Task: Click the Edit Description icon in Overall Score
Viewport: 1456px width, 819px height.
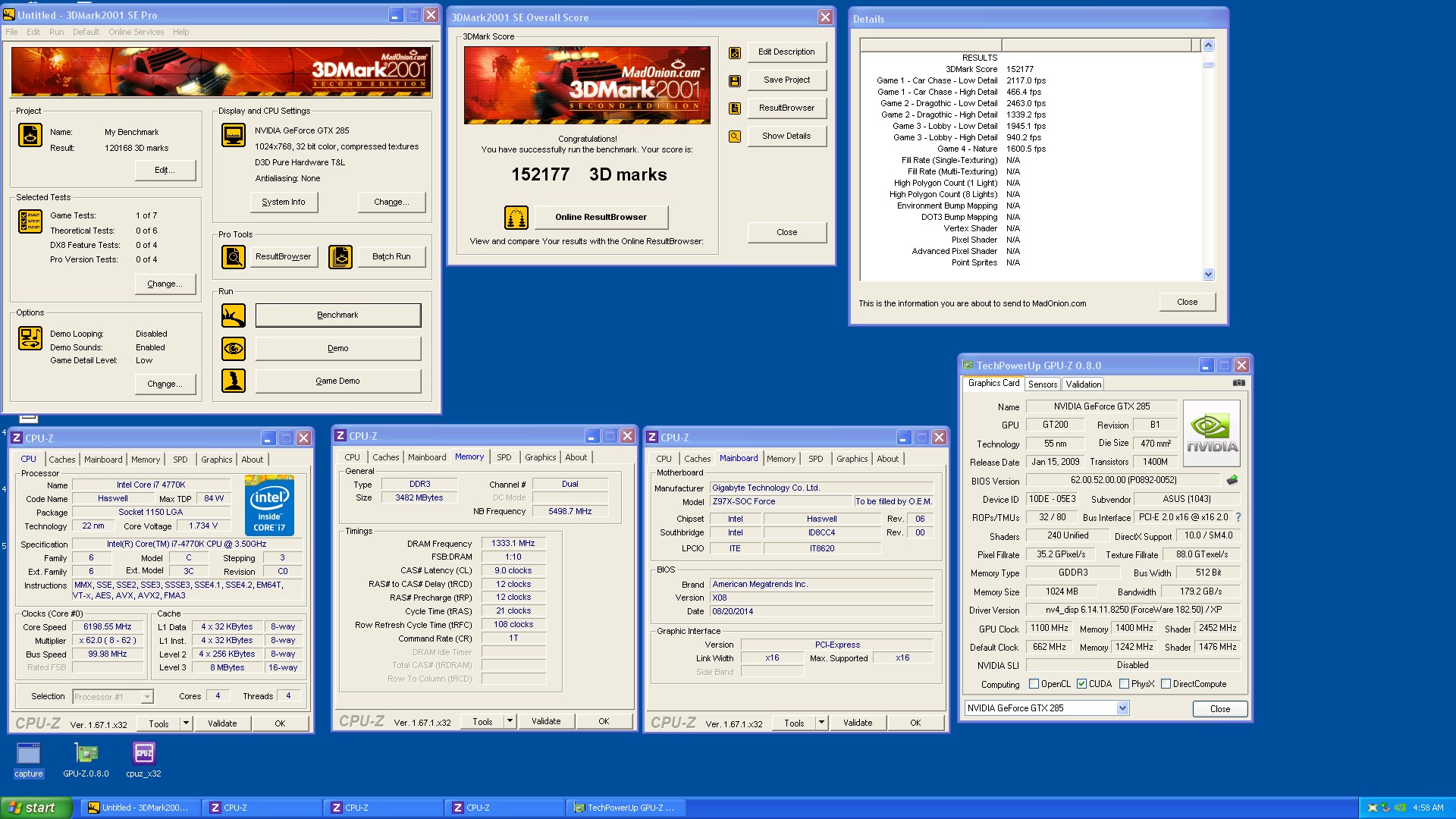Action: pos(735,53)
